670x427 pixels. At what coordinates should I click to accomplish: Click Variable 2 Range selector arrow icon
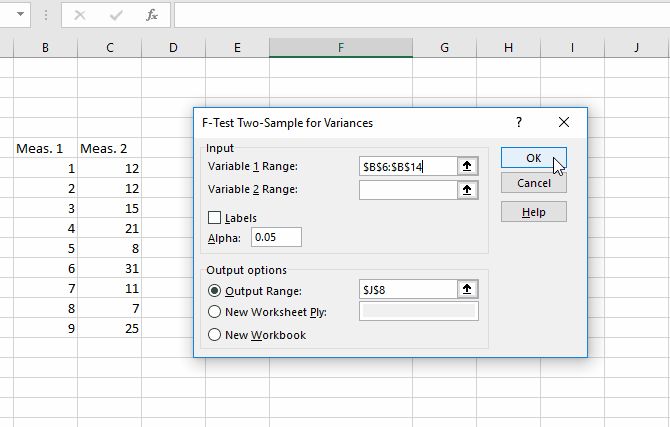click(x=467, y=190)
